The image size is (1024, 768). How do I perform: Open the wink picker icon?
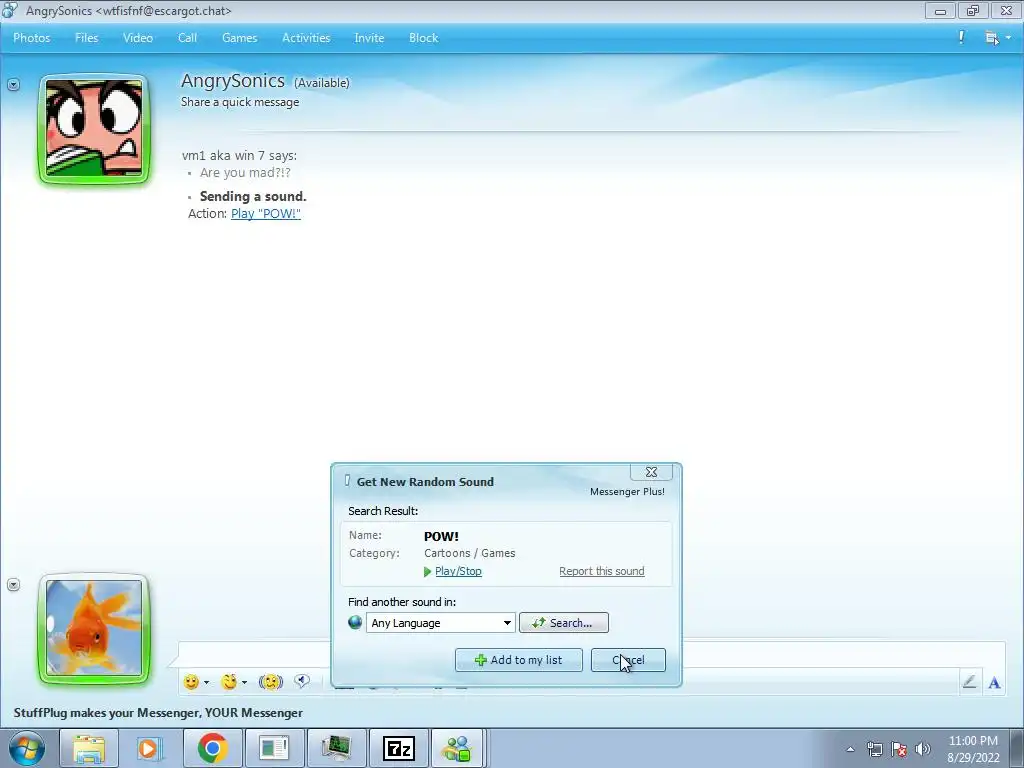(x=229, y=682)
